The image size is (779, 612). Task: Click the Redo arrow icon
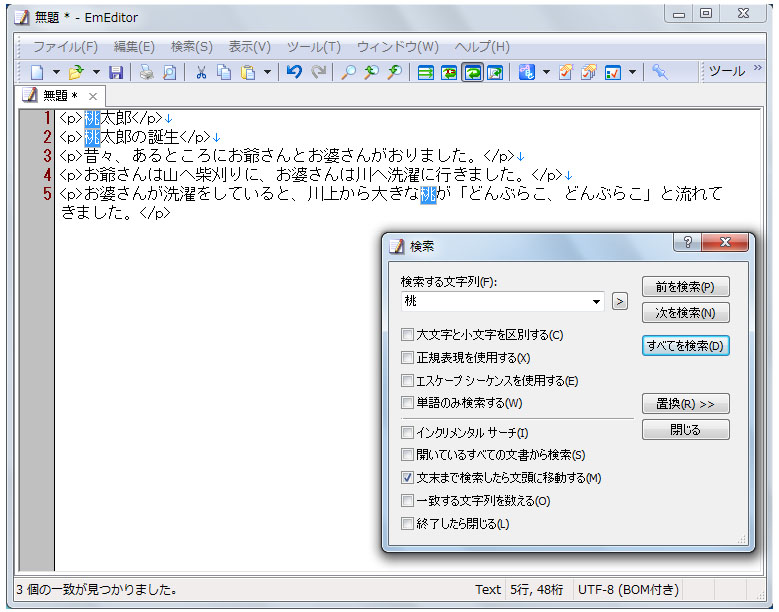coord(318,73)
